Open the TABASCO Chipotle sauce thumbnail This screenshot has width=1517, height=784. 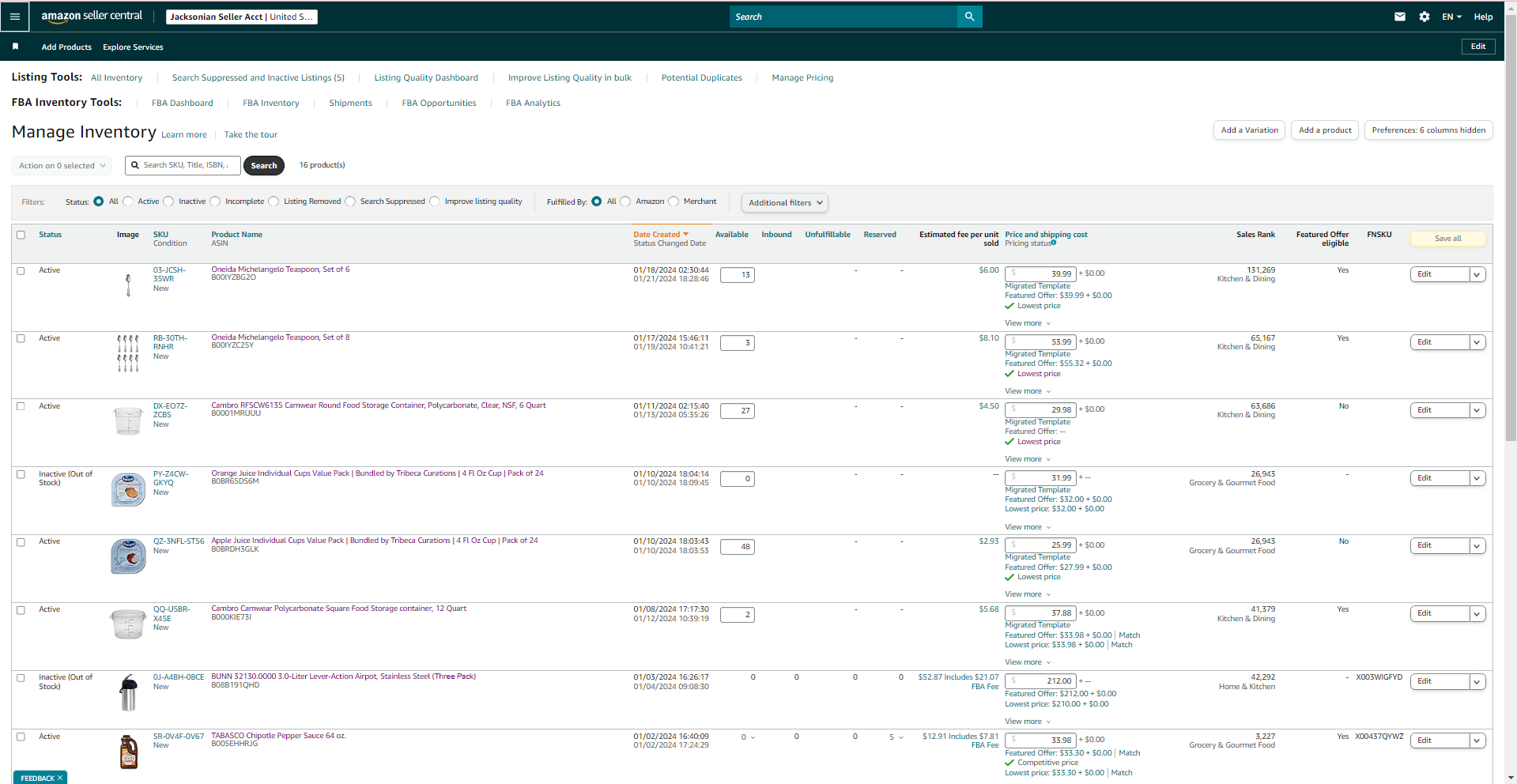click(x=128, y=752)
